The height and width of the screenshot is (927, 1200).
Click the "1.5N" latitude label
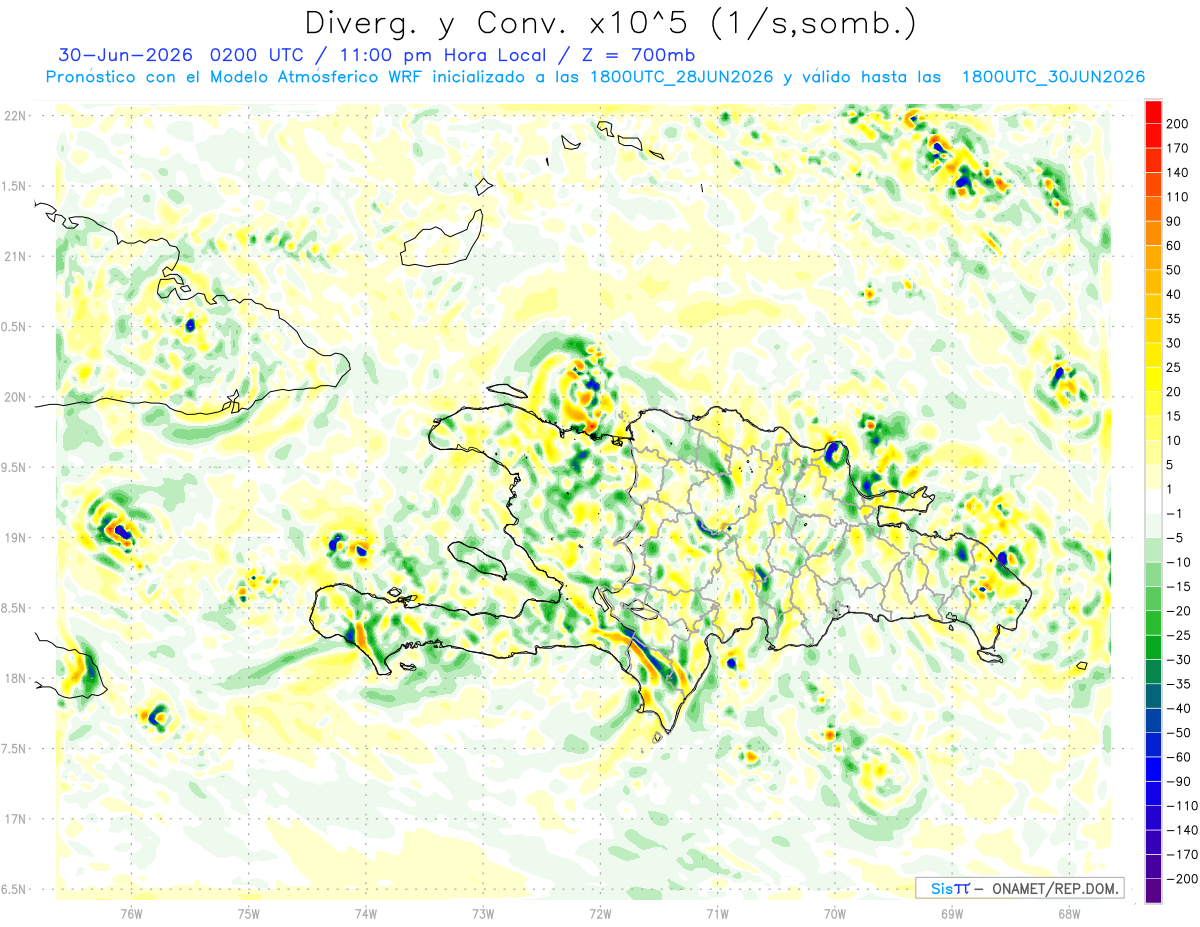tap(15, 186)
